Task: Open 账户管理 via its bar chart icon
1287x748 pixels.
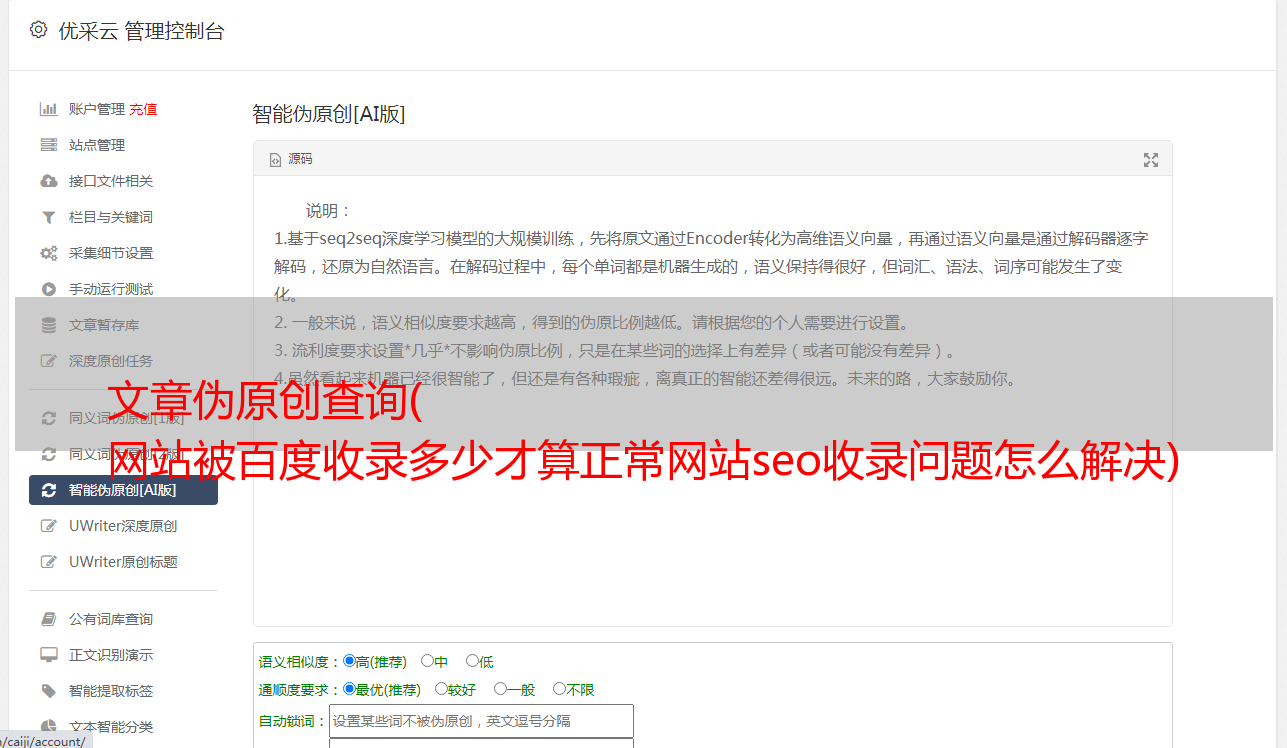Action: click(48, 109)
